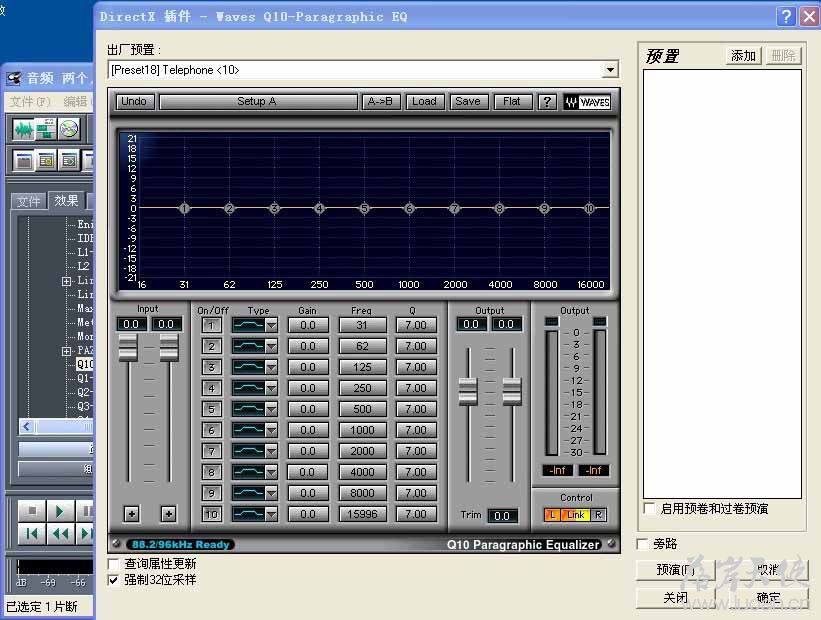The width and height of the screenshot is (821, 620).
Task: Expand the Lin tree node in effects list
Action: point(66,281)
